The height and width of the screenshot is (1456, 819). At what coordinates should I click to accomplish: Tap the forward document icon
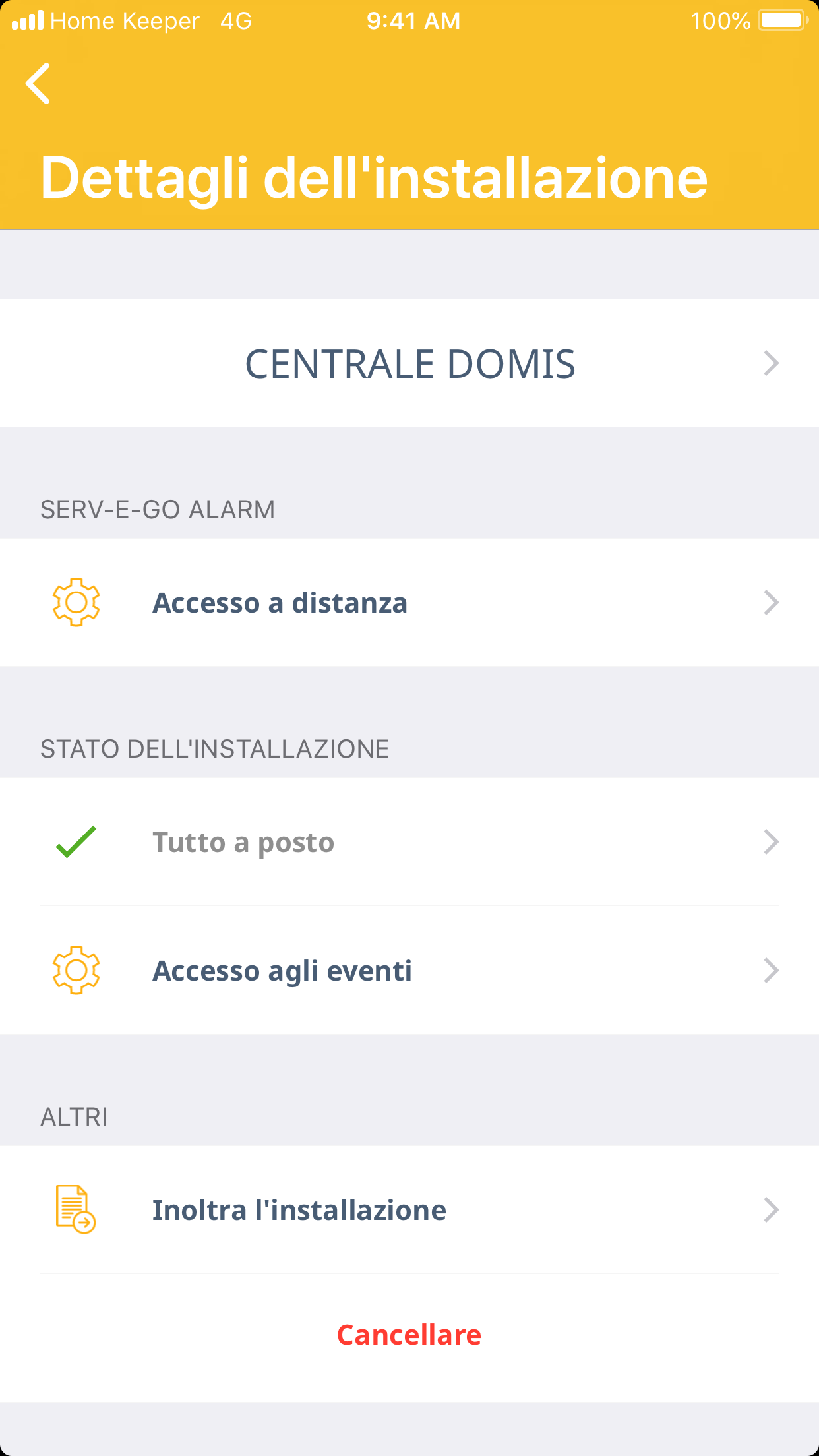click(76, 1209)
